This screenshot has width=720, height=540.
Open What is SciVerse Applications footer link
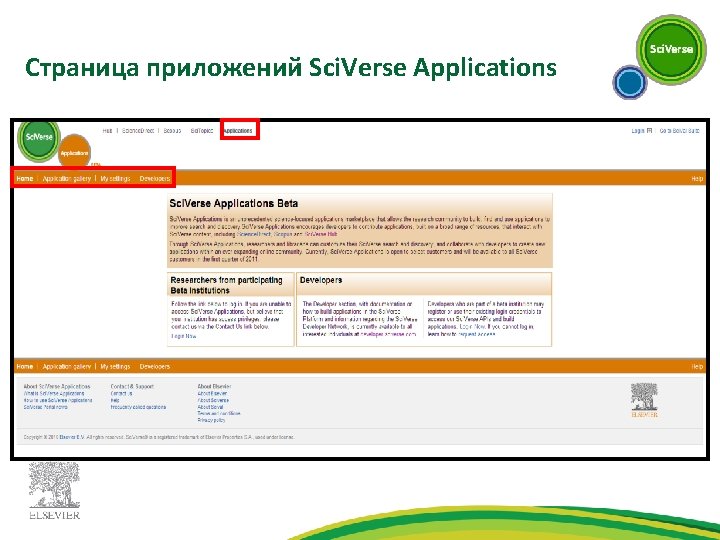[x=54, y=394]
